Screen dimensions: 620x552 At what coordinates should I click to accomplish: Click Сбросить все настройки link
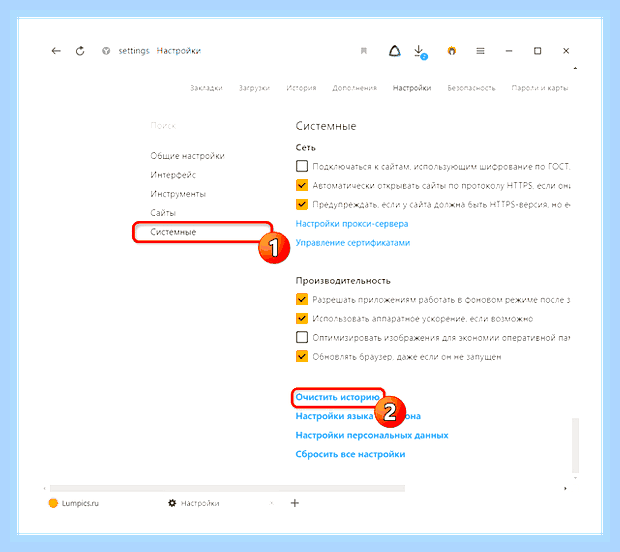click(350, 454)
